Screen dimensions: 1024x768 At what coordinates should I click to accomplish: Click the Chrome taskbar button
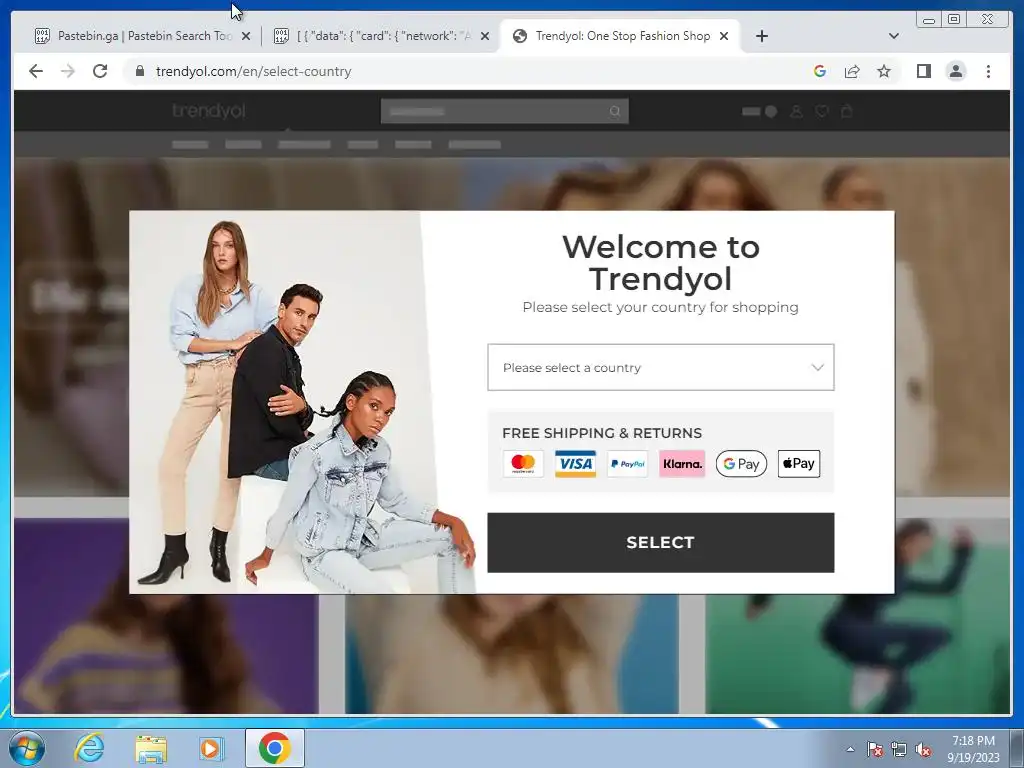(x=274, y=748)
